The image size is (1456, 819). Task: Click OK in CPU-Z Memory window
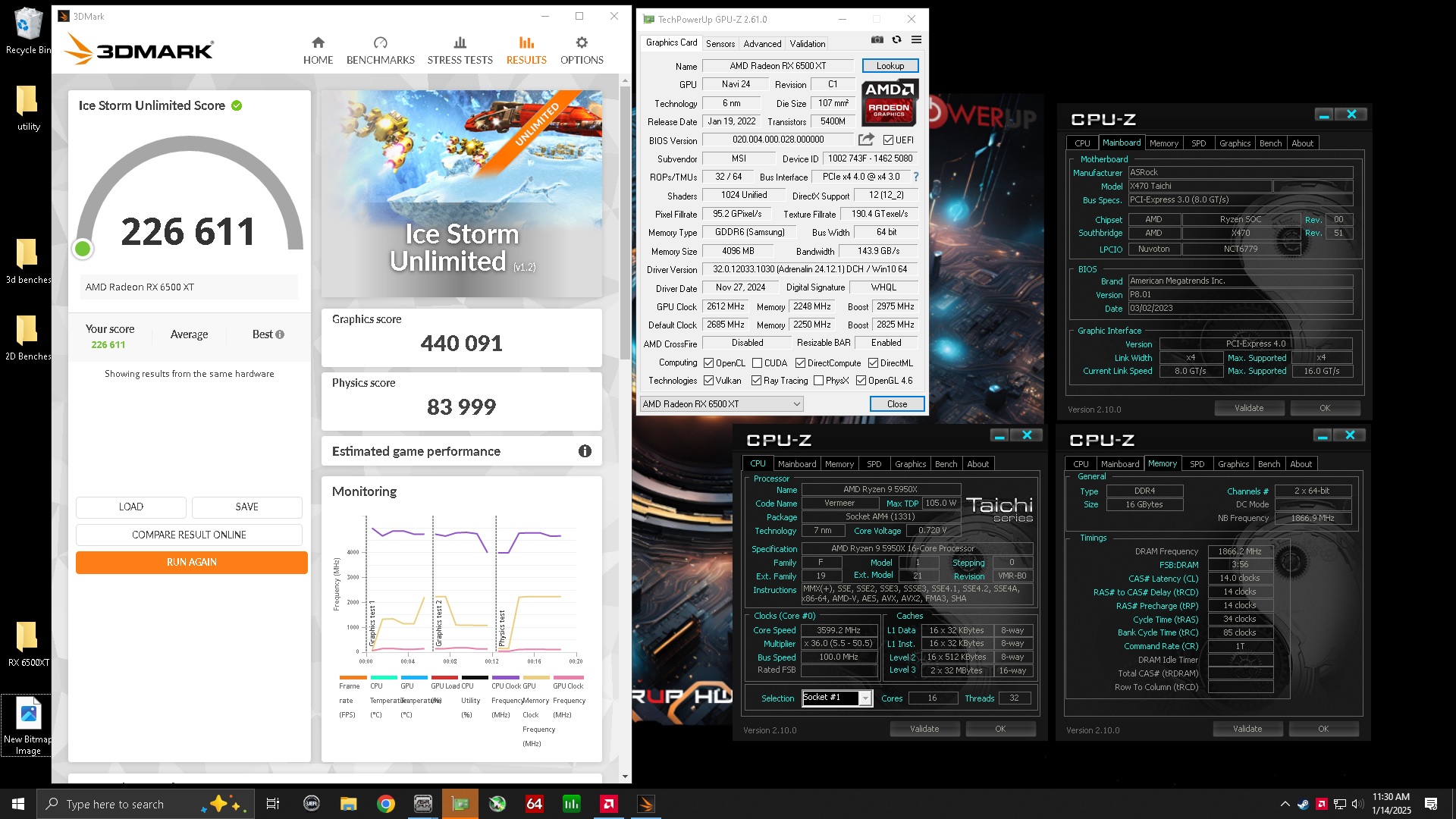point(1323,730)
